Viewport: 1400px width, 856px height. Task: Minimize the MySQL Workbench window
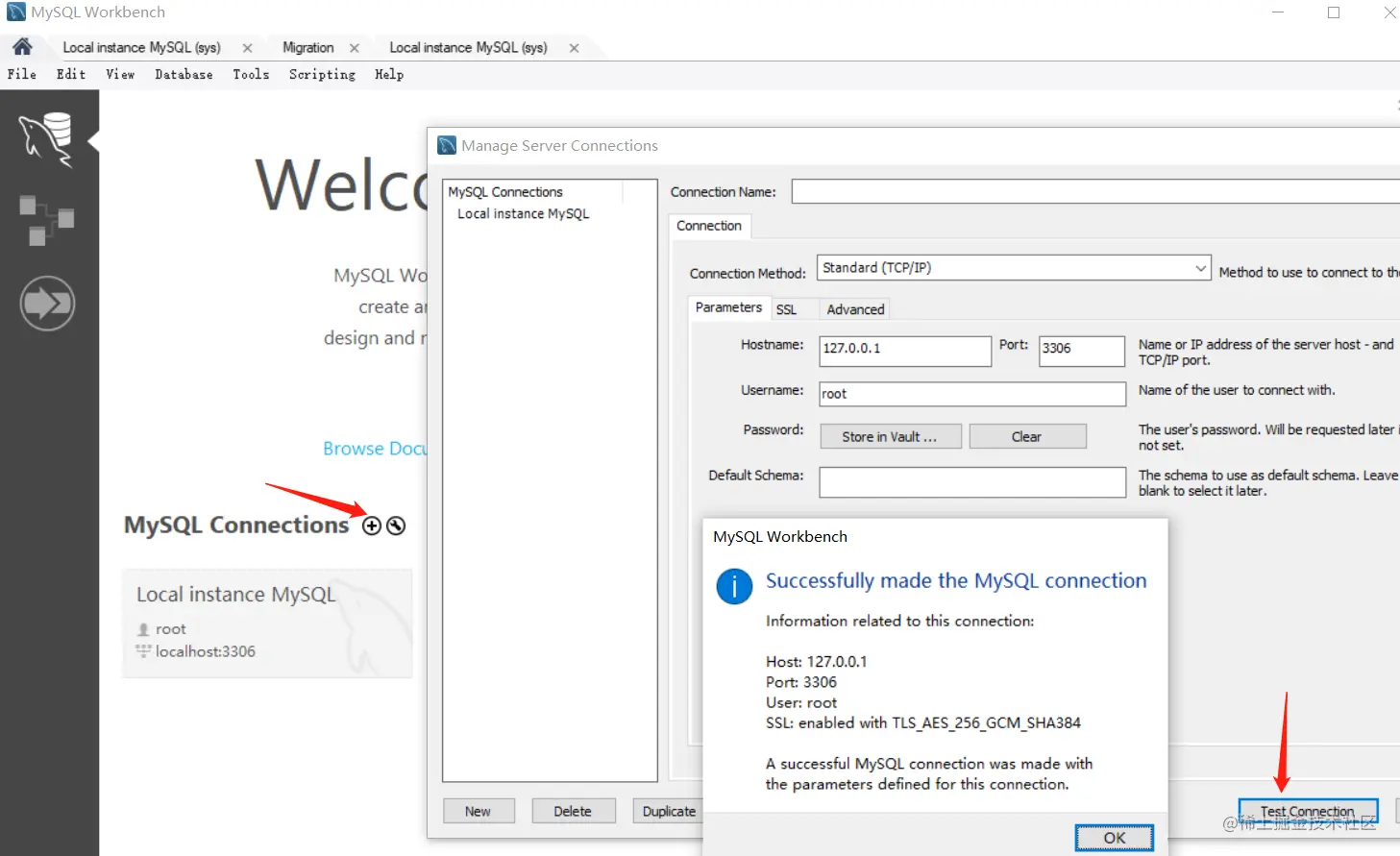tap(1278, 12)
